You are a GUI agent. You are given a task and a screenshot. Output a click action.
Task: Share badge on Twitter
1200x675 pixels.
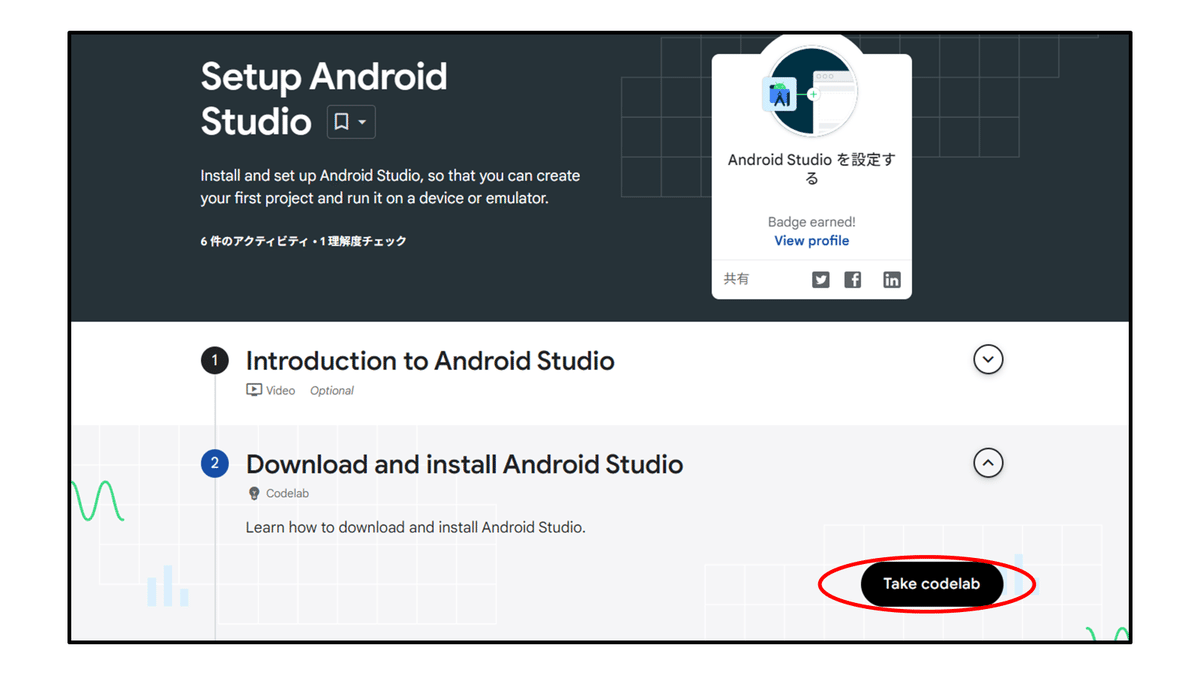[821, 280]
